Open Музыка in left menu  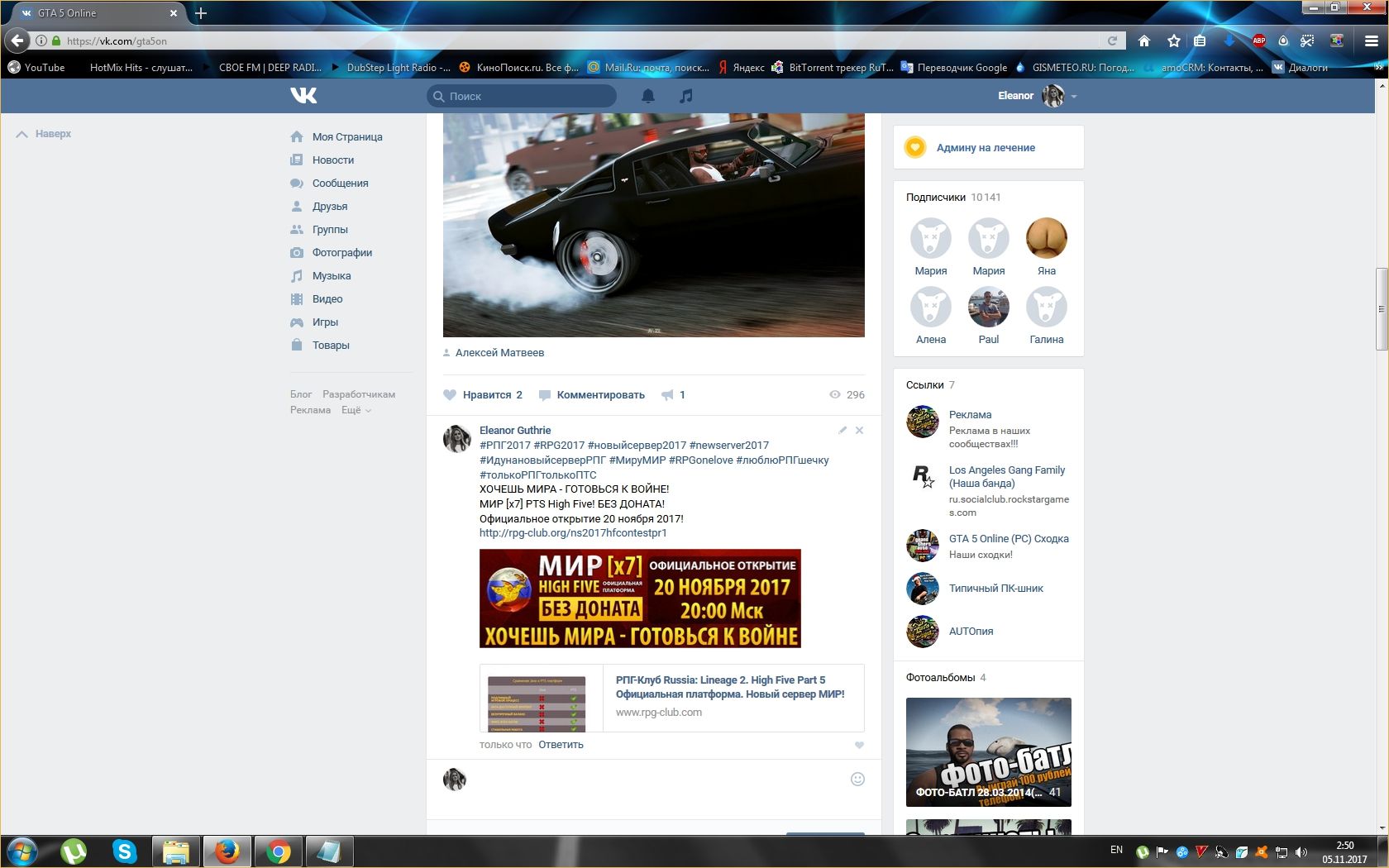tap(331, 276)
